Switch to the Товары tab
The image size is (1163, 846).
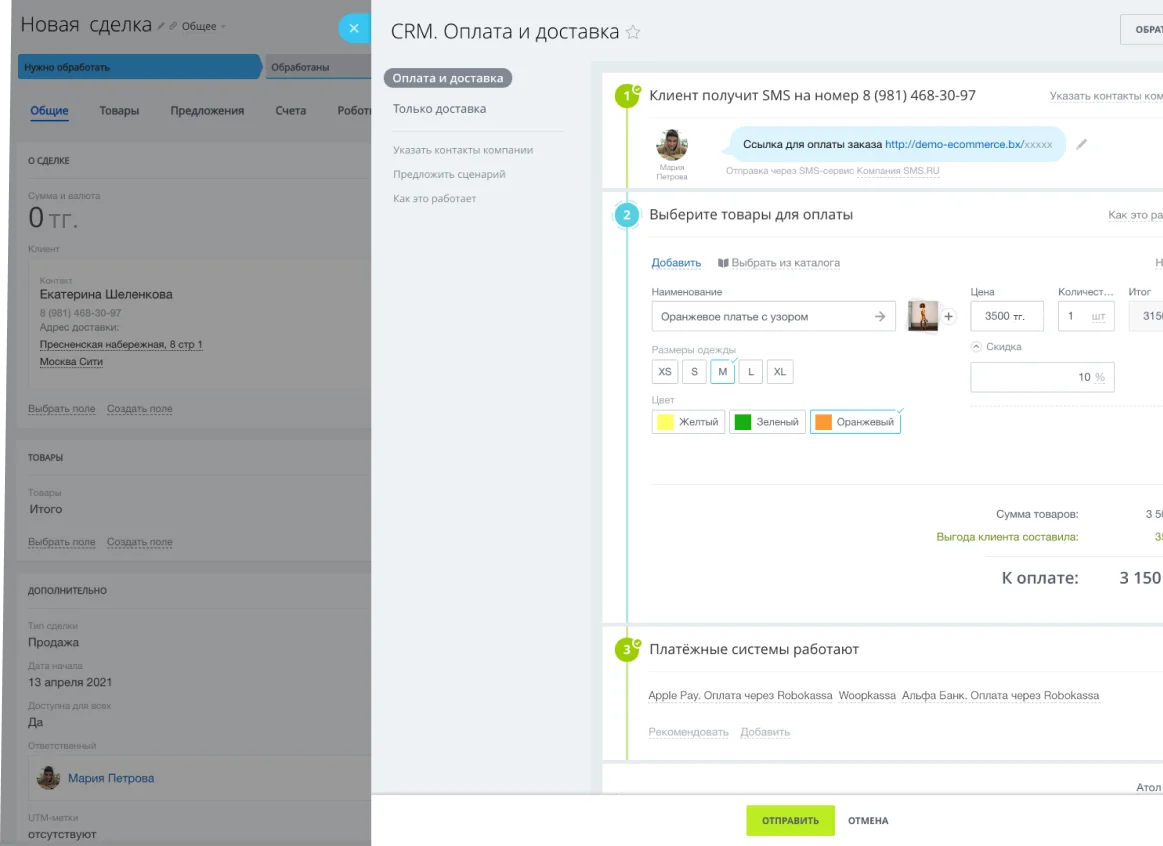[119, 111]
